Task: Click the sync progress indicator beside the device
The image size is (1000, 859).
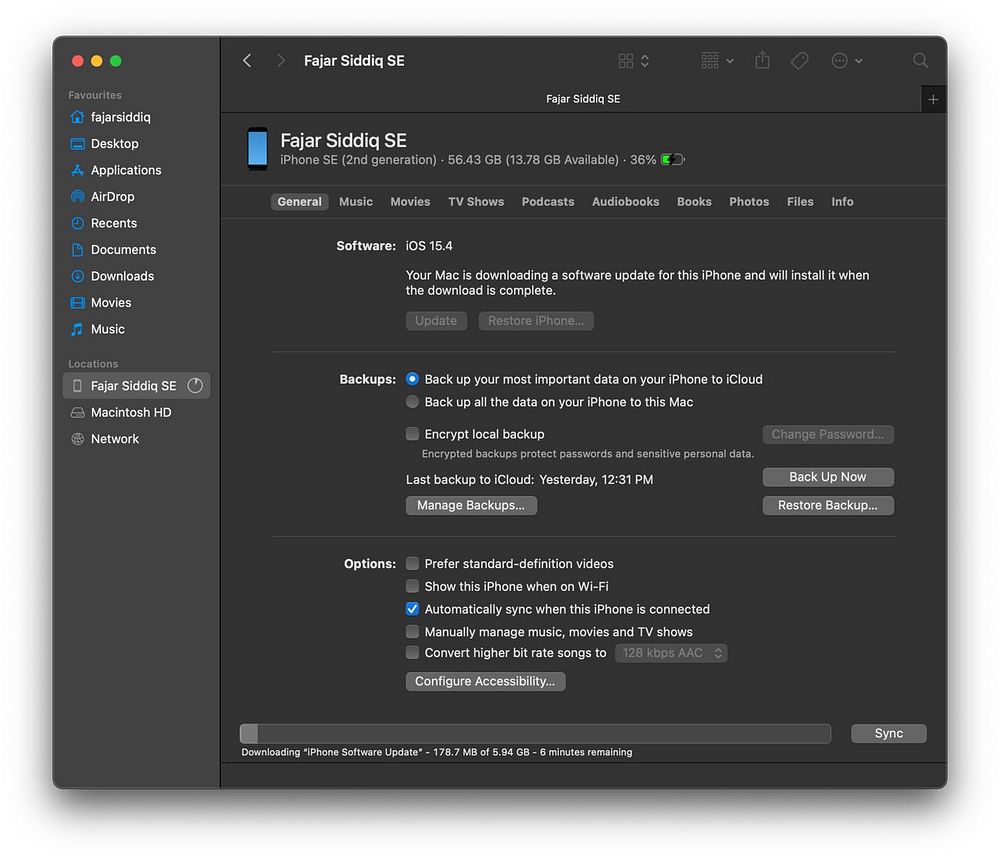Action: click(195, 386)
